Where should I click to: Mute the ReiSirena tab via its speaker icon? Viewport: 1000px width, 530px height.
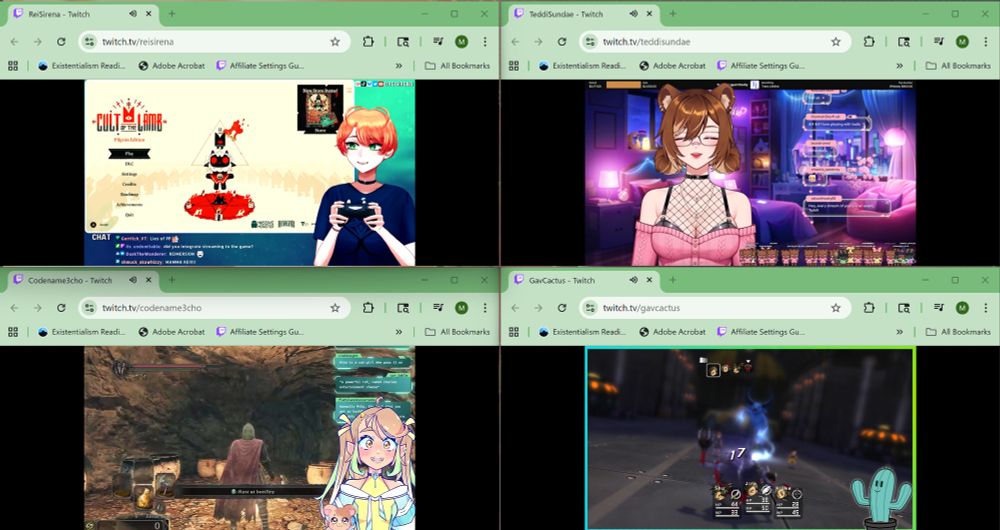133,13
